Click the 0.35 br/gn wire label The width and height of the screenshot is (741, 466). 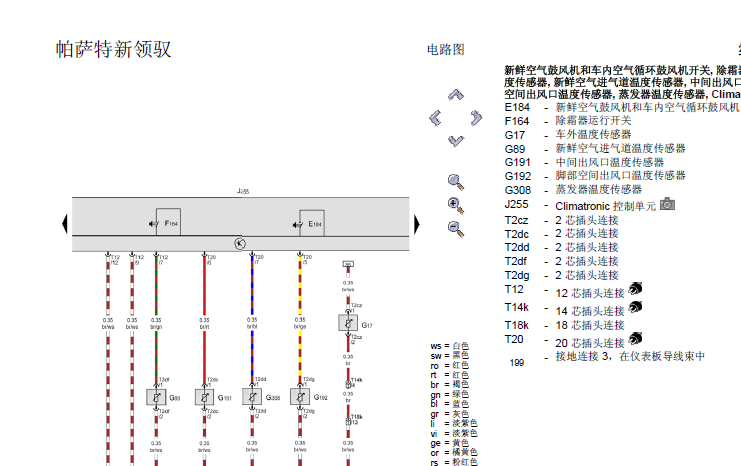(156, 323)
